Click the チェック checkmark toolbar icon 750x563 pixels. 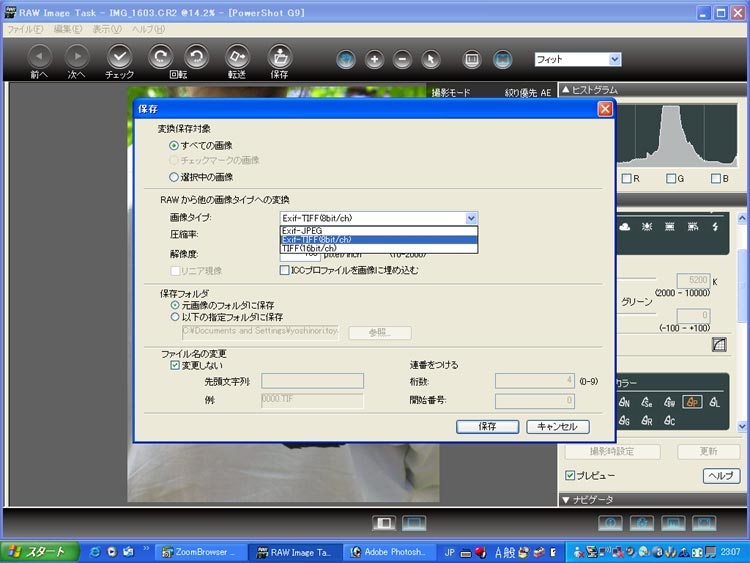tap(120, 57)
